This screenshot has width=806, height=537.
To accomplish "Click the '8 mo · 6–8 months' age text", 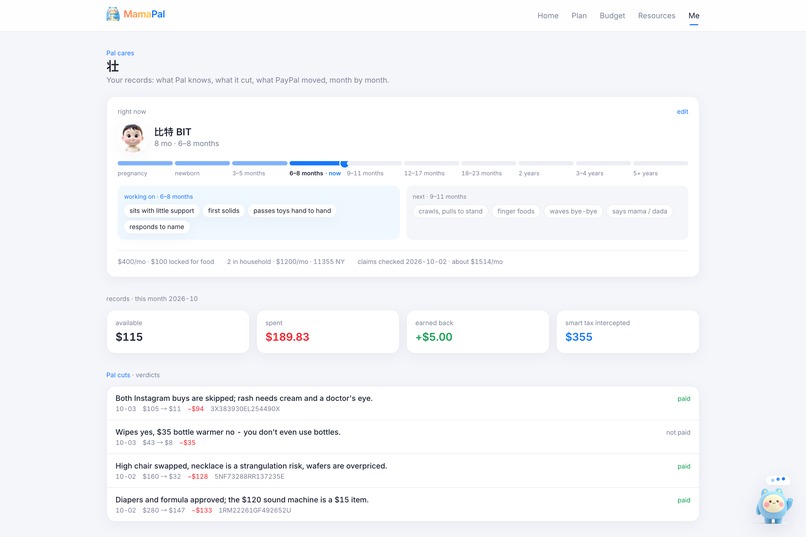I will [x=187, y=143].
